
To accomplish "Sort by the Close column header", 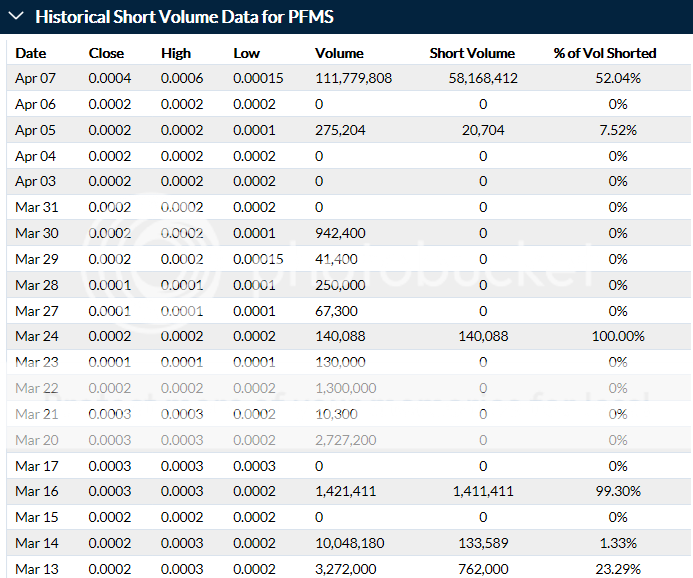I will coord(106,53).
